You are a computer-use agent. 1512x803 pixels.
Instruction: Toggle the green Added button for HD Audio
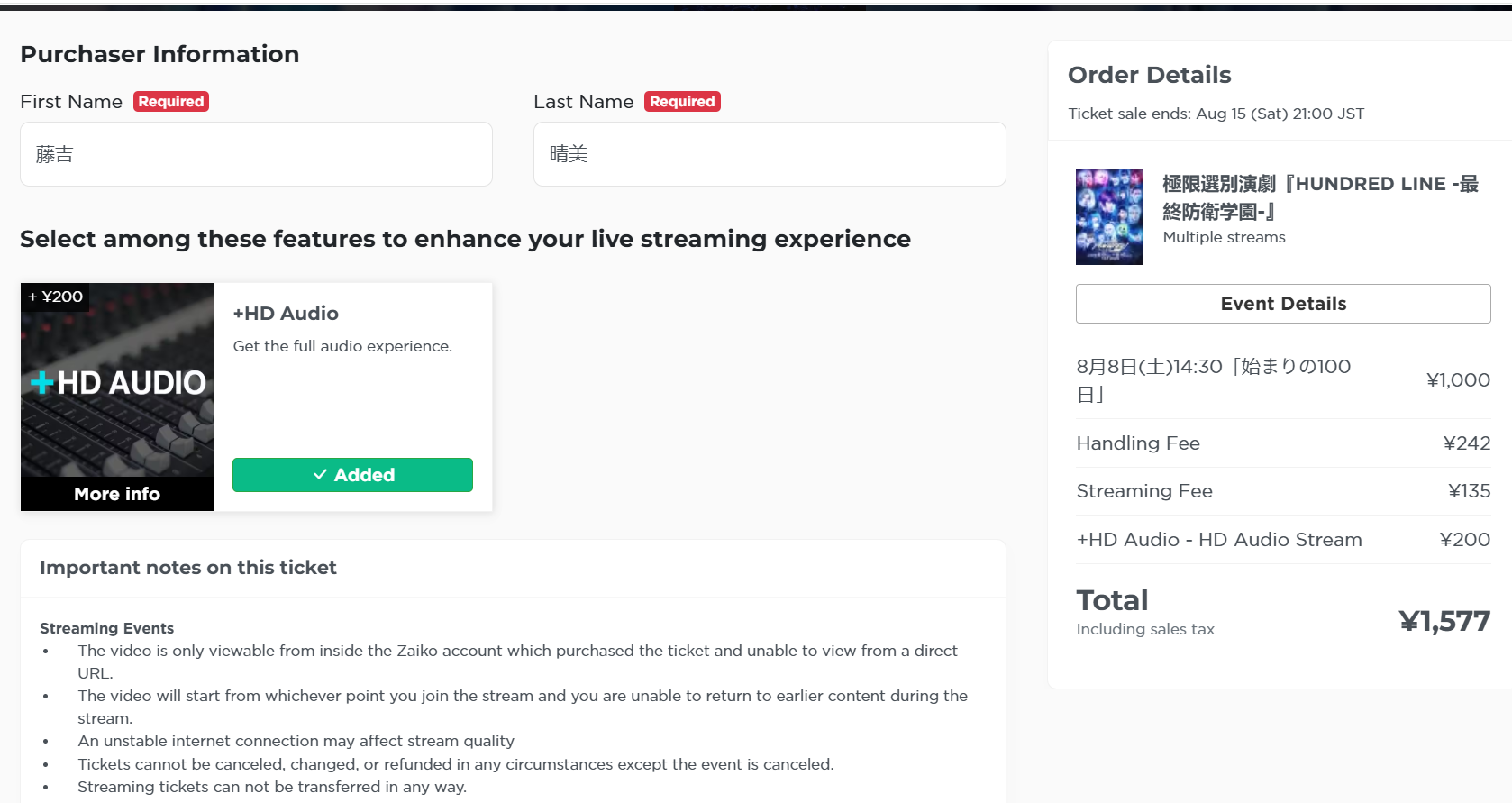(352, 475)
